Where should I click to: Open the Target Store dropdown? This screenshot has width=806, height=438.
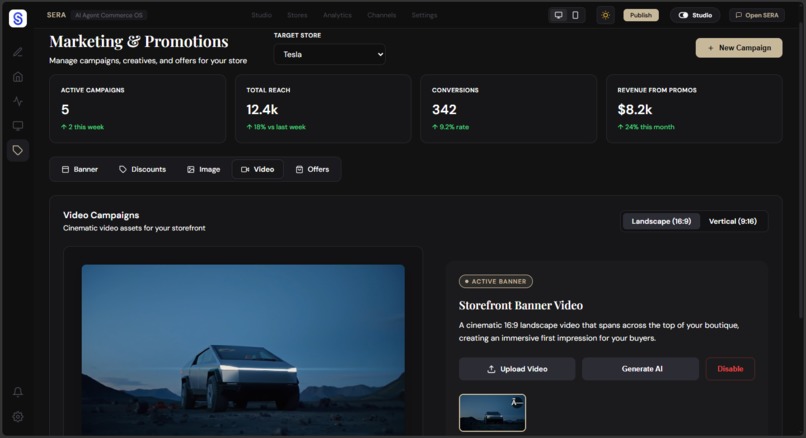(x=329, y=54)
